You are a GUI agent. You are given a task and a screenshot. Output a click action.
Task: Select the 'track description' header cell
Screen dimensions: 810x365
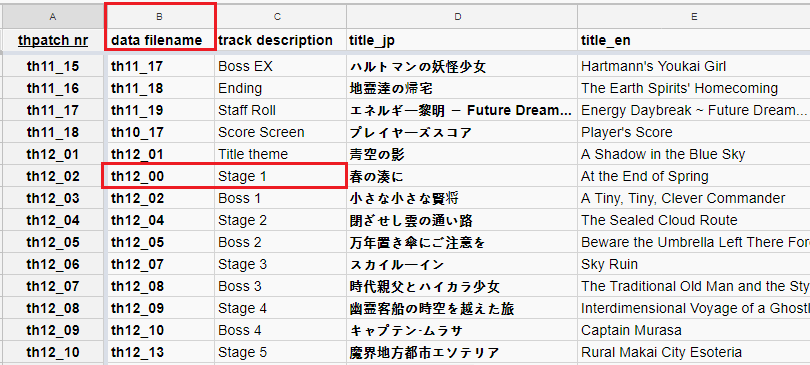point(281,40)
